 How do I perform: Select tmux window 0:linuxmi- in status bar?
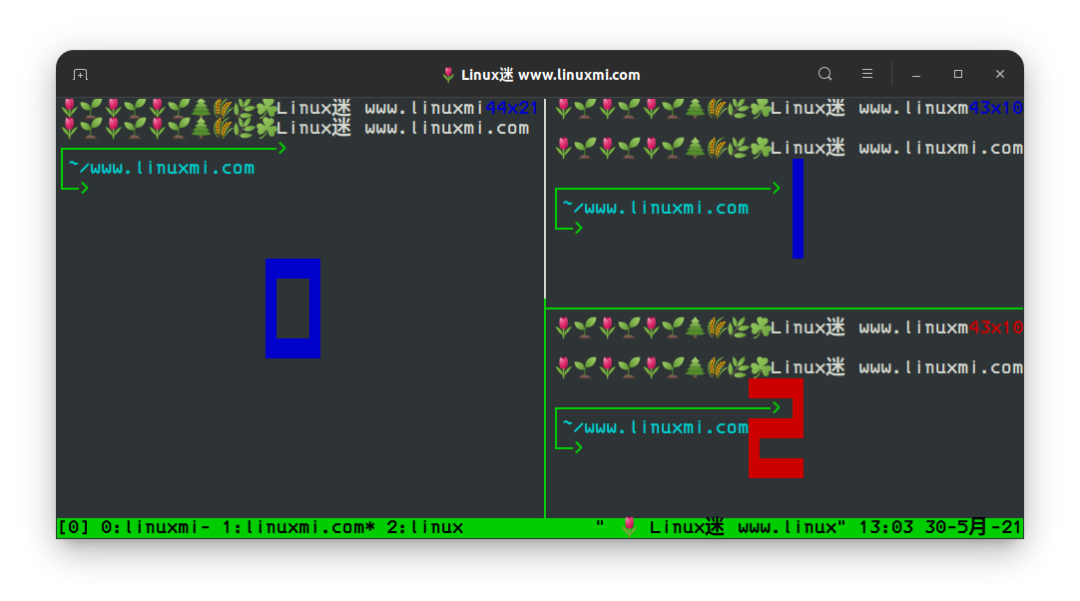pos(156,527)
